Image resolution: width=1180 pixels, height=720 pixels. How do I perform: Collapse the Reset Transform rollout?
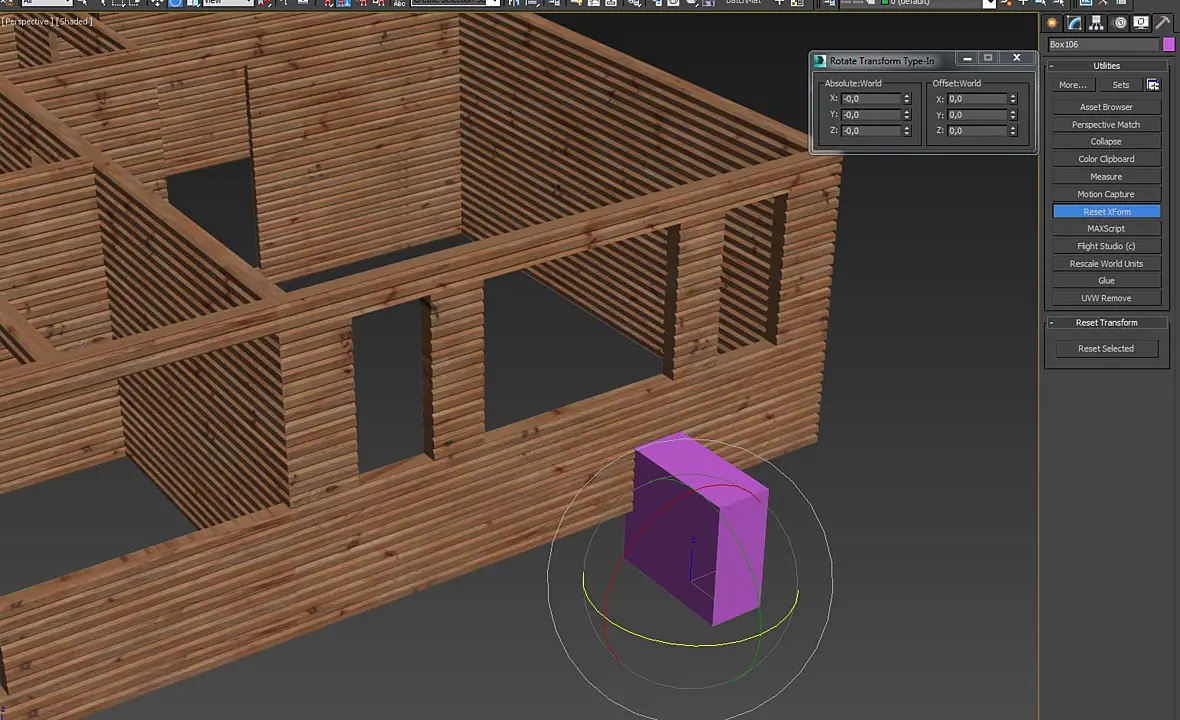coord(1051,323)
